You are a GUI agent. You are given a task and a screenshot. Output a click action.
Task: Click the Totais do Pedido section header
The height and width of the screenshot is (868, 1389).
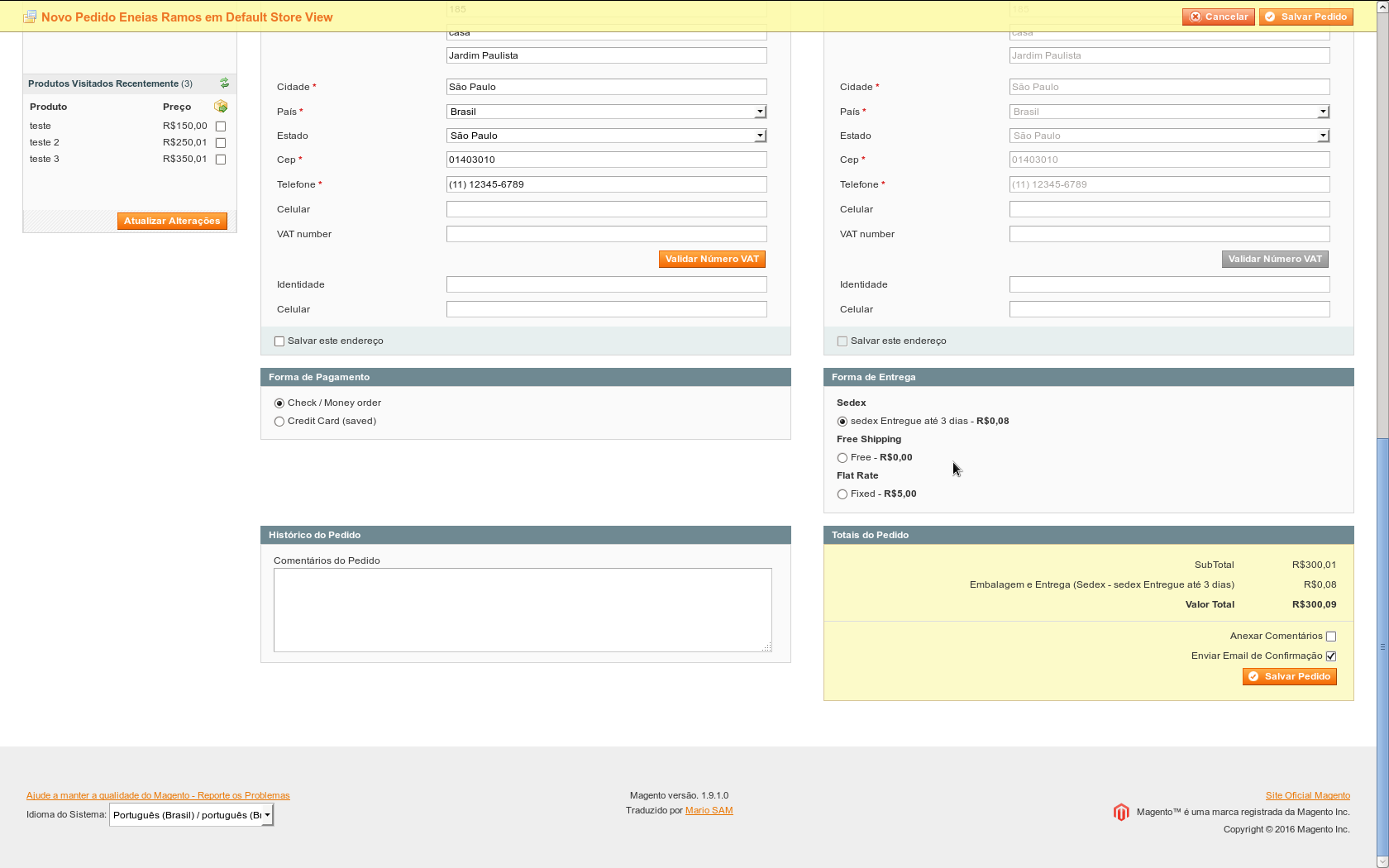[x=1089, y=535]
